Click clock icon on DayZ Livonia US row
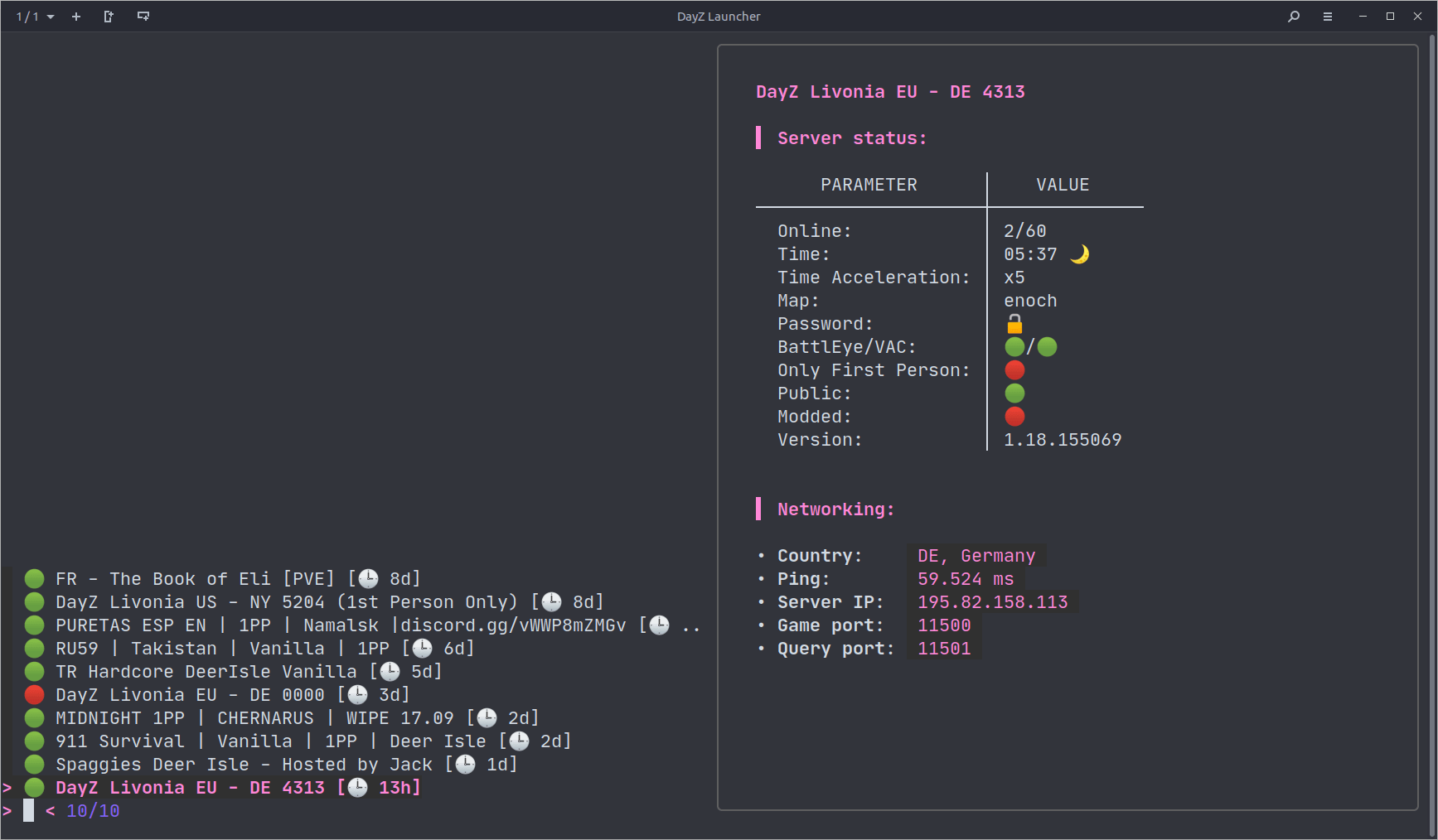The image size is (1438, 840). (552, 601)
